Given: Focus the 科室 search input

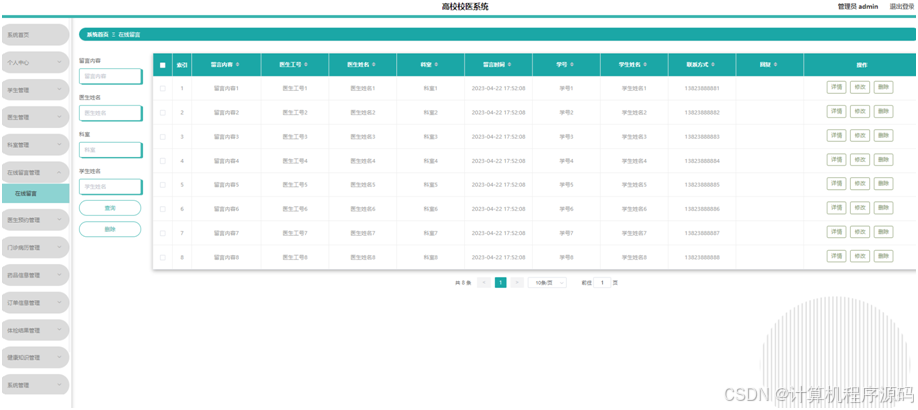Looking at the screenshot, I should point(110,150).
